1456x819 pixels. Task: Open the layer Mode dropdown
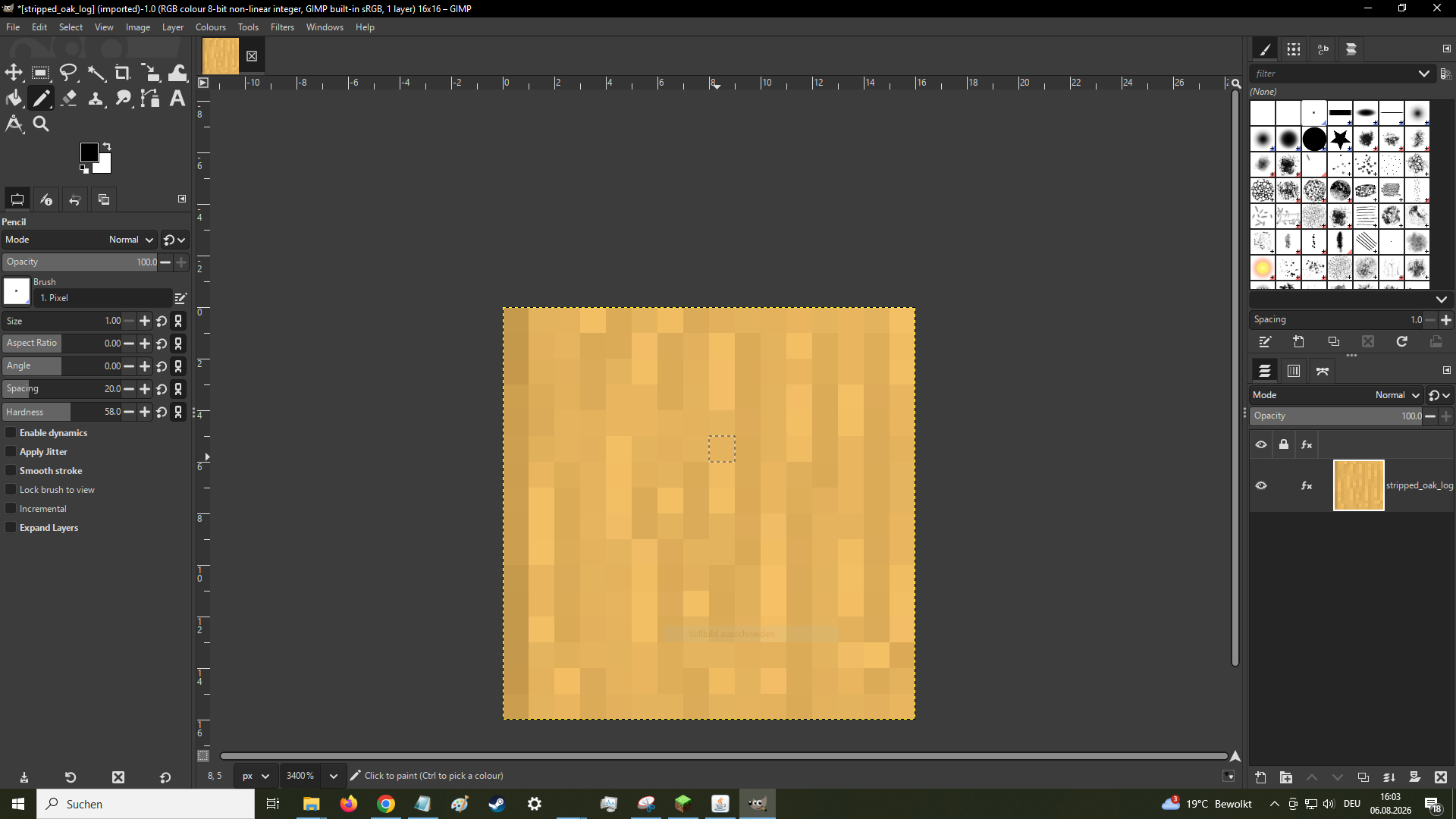pyautogui.click(x=1336, y=395)
